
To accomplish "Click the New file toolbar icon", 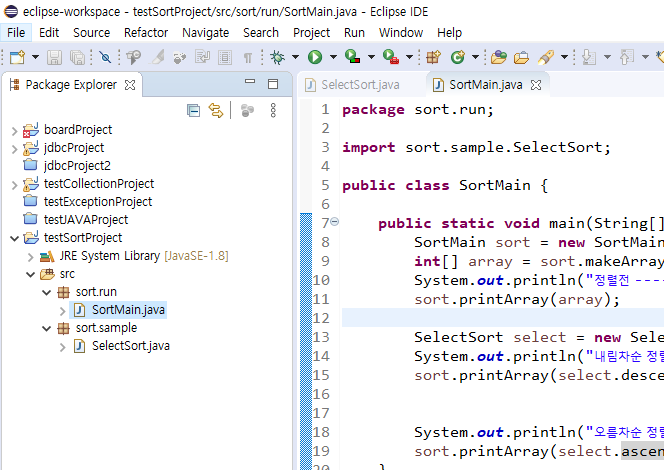I will [16, 58].
